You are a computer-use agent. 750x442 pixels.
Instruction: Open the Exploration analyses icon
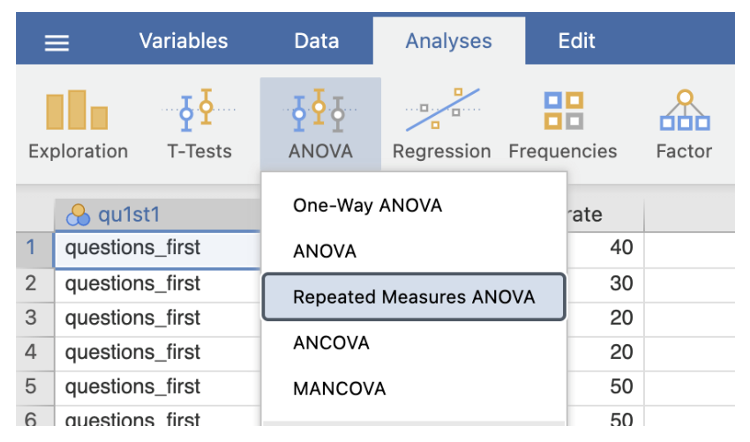click(x=78, y=124)
